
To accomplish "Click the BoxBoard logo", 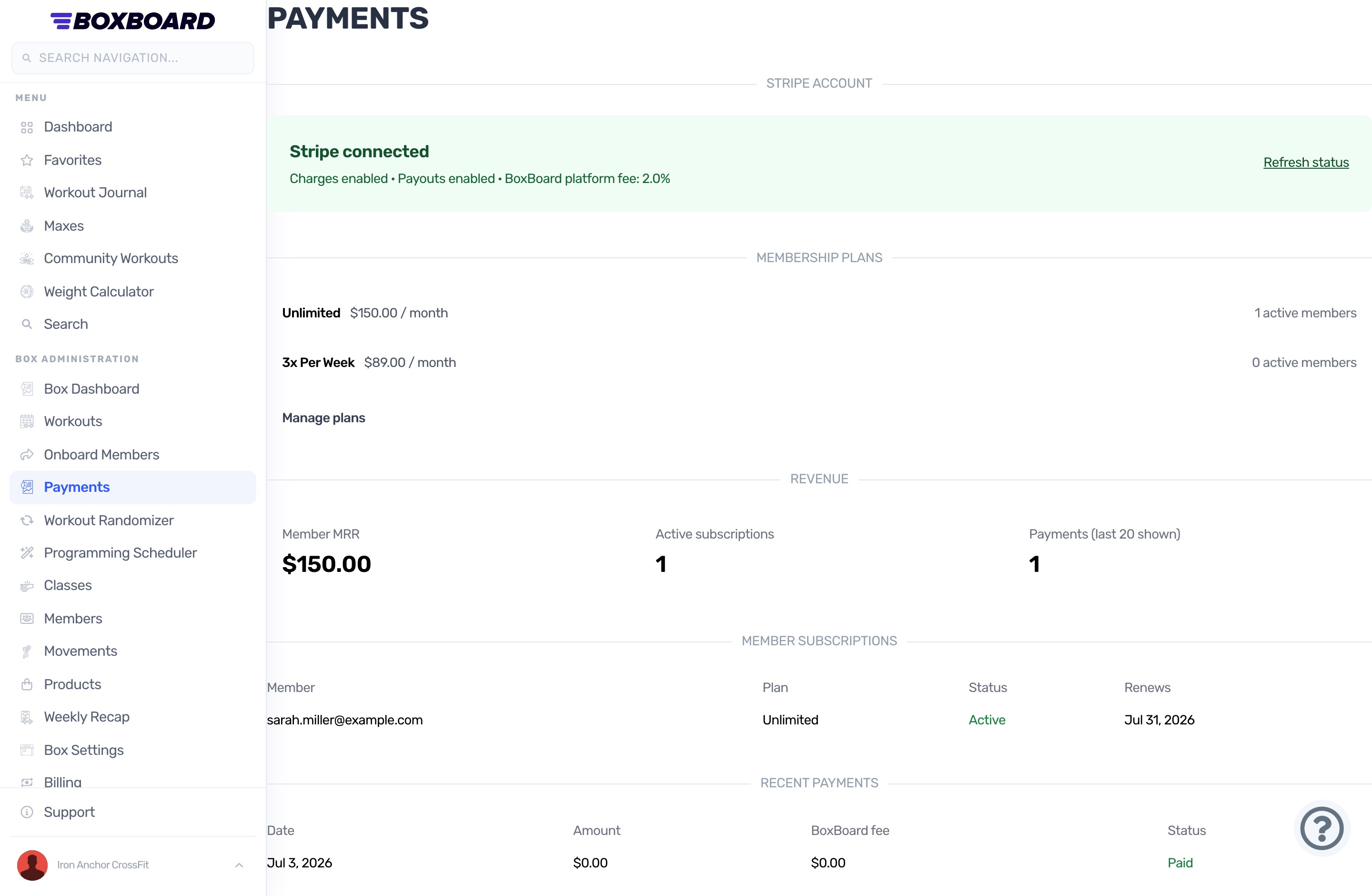I will tap(132, 21).
